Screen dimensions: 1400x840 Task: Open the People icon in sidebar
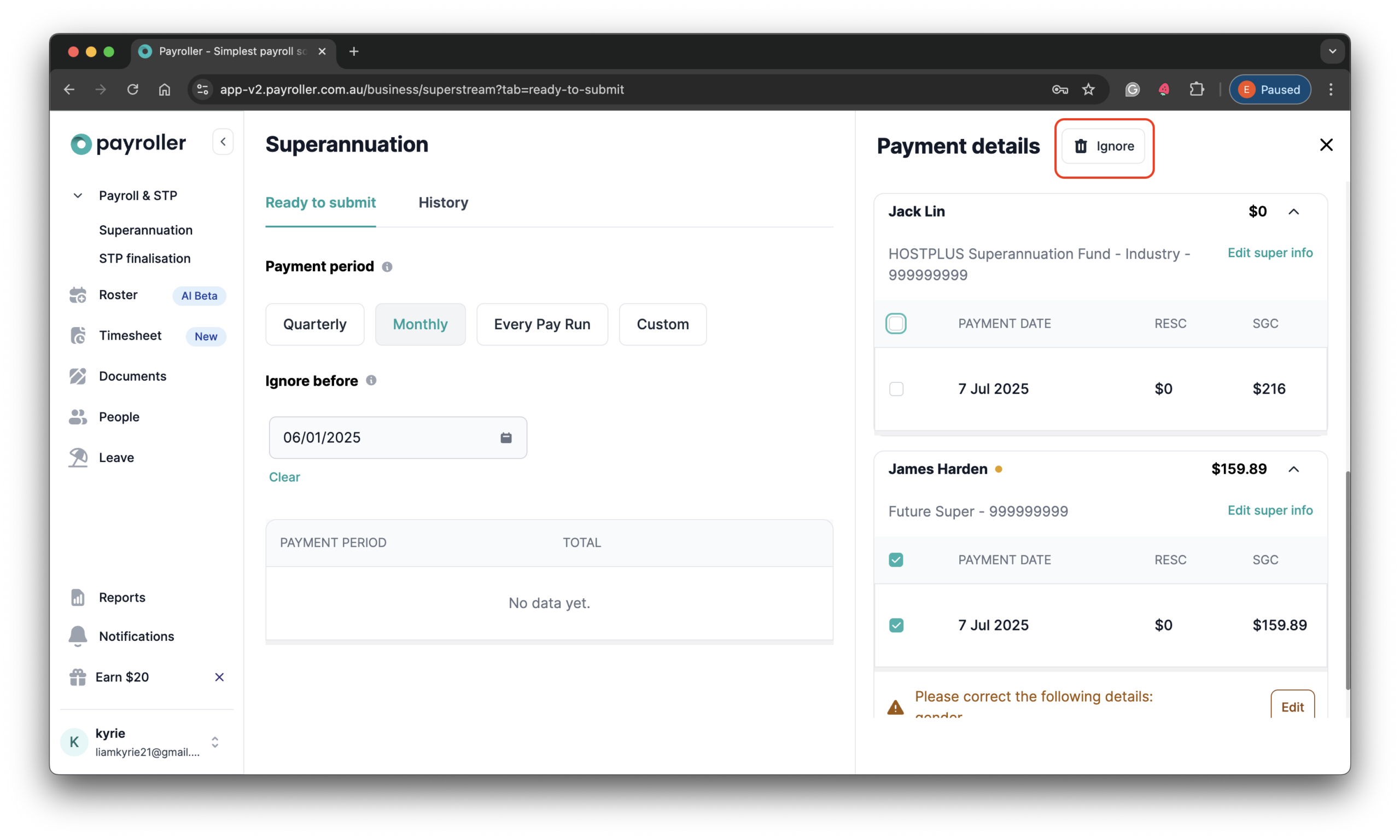78,417
